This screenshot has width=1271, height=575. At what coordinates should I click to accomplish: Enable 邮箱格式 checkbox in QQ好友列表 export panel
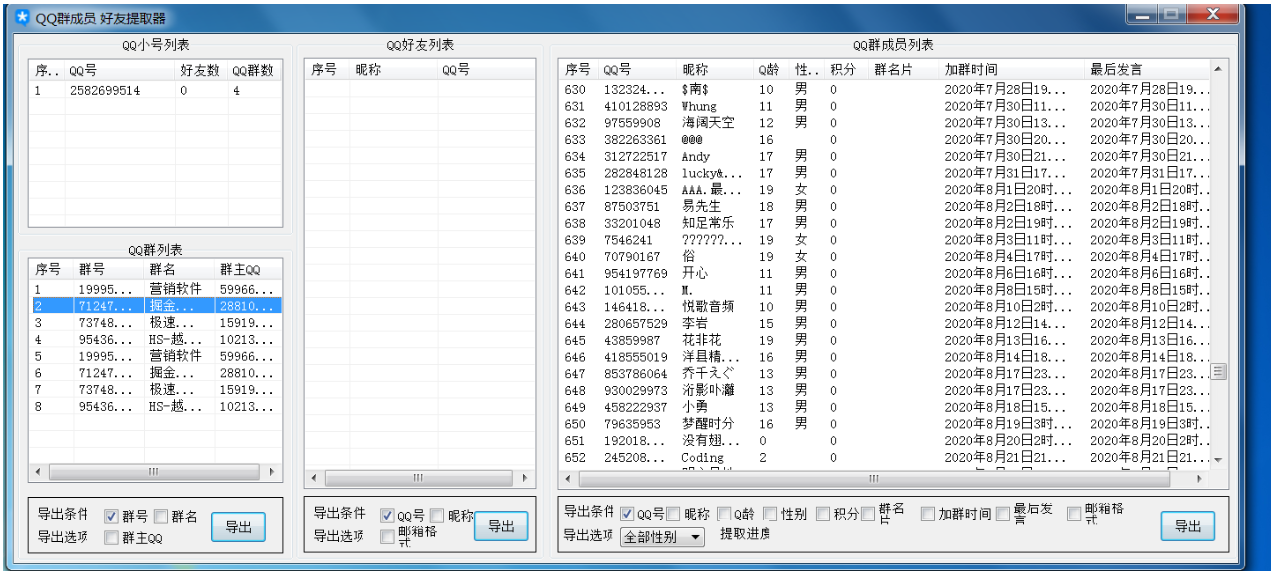pos(387,537)
